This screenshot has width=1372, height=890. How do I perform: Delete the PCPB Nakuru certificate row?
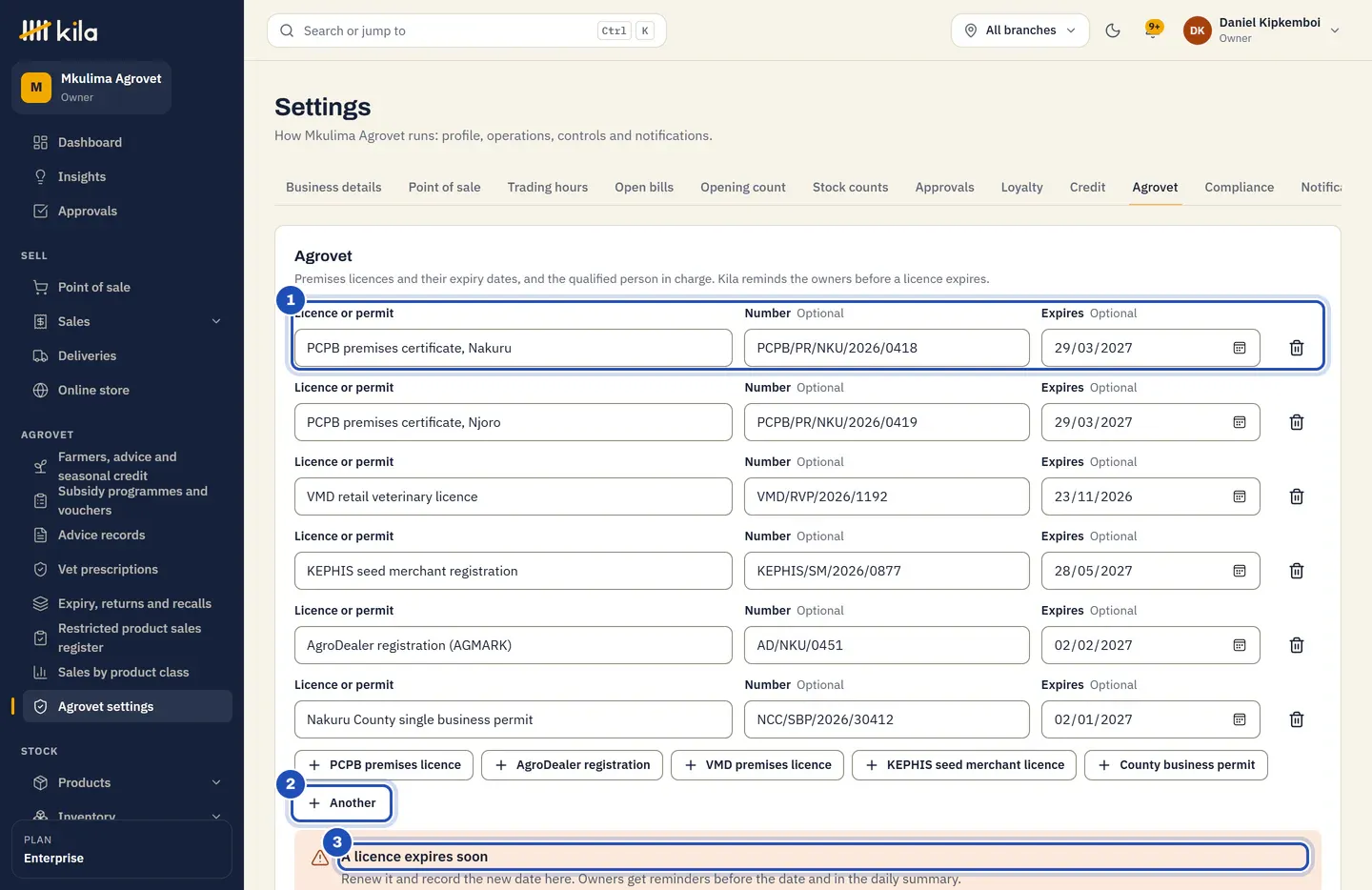pos(1296,348)
